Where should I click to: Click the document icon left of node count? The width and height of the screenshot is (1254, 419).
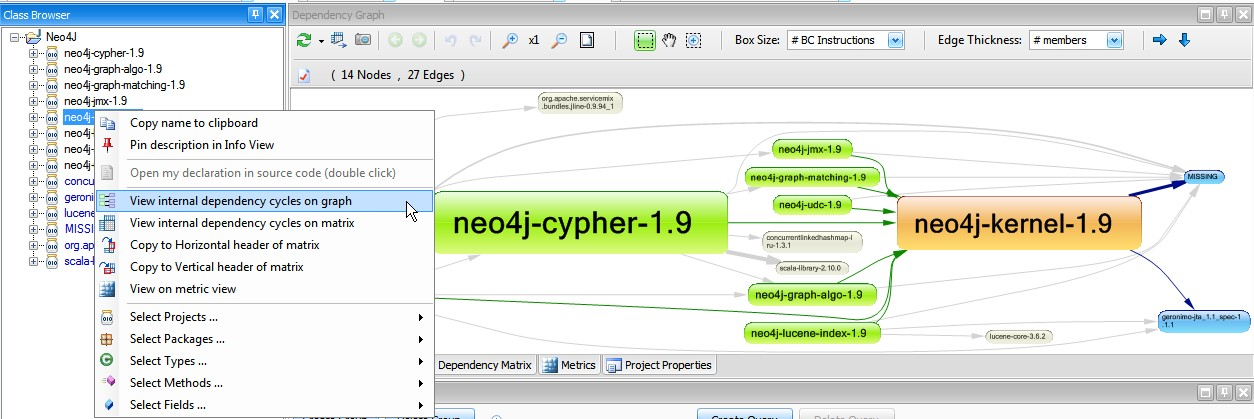(x=305, y=75)
